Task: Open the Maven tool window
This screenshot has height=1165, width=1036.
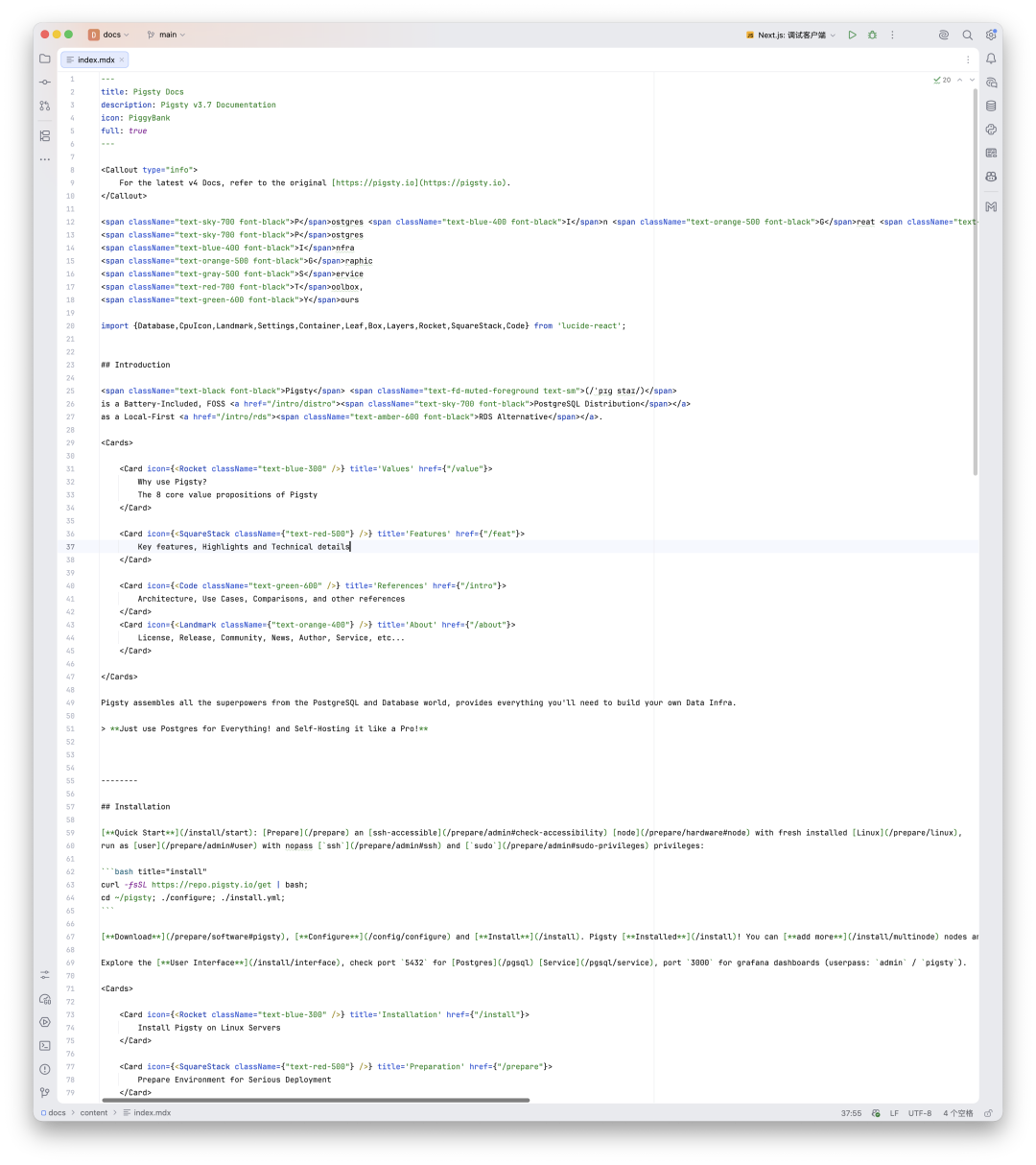Action: (991, 206)
